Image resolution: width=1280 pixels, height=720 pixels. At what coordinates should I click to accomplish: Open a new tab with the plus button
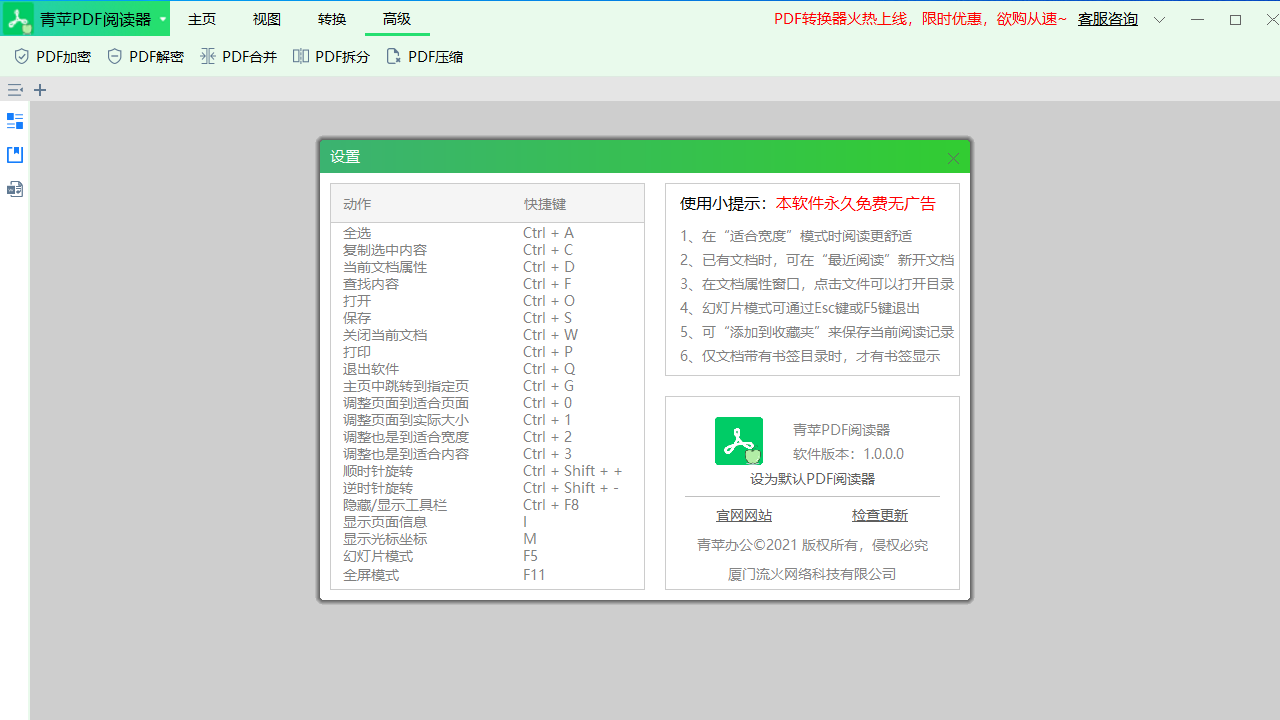(40, 89)
